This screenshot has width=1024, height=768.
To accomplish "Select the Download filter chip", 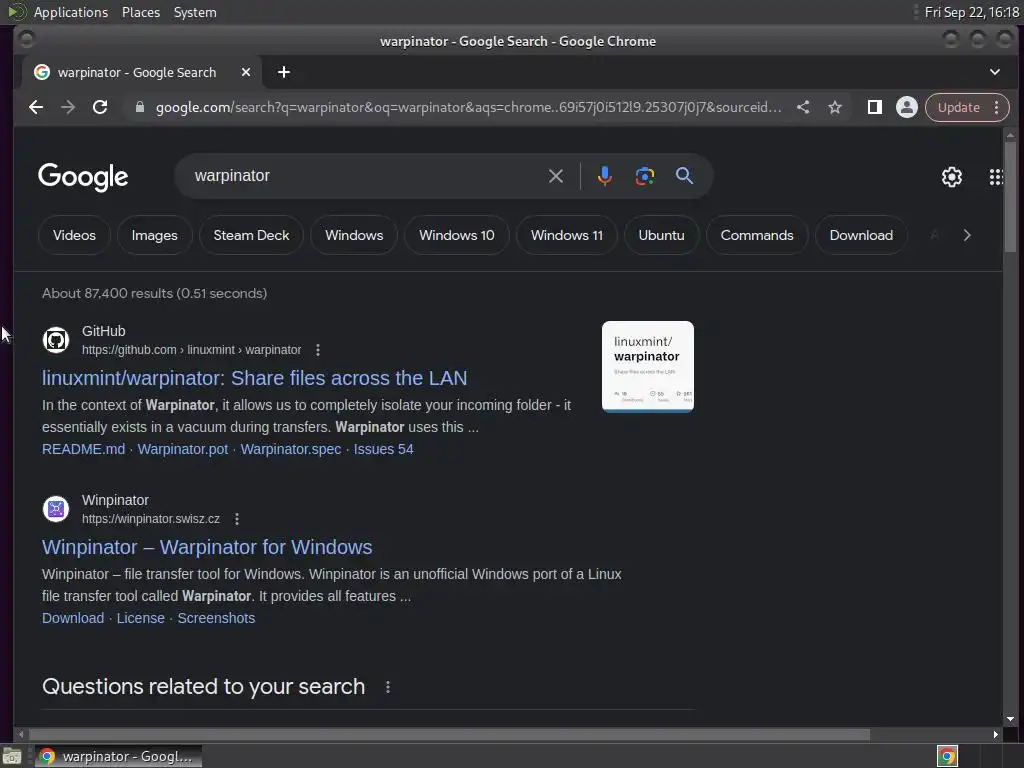I will tap(861, 235).
